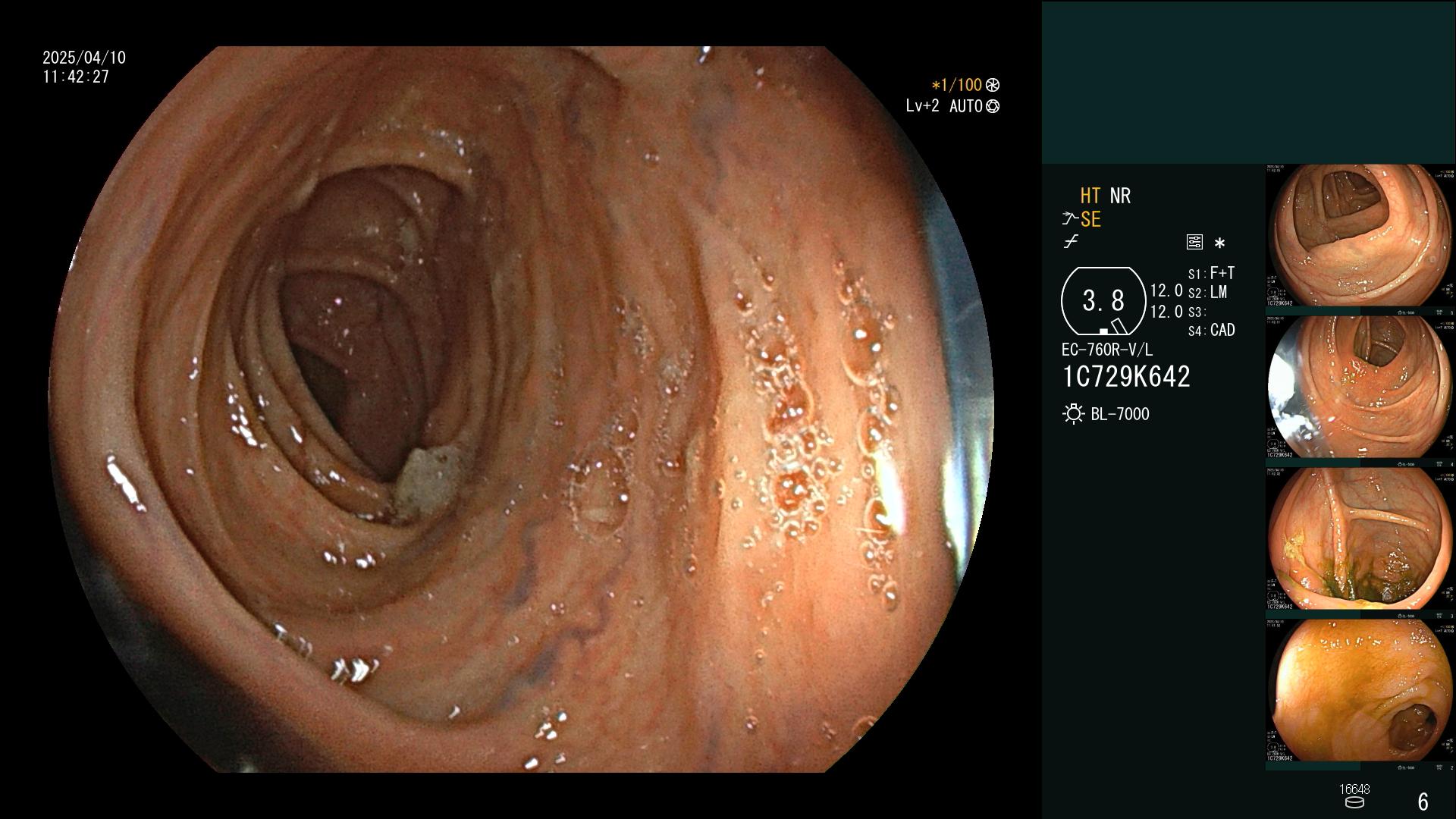The height and width of the screenshot is (819, 1456).
Task: Click the asterisk indicator next to settings
Action: pos(1219,243)
